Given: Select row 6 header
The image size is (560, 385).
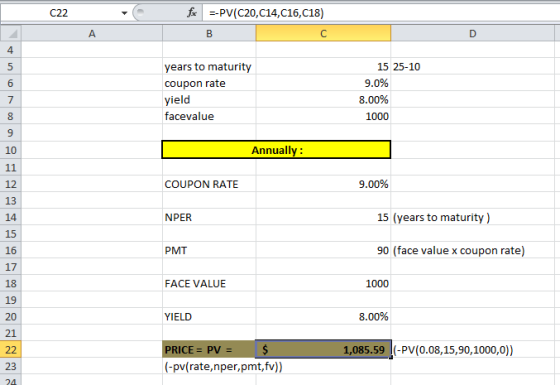Looking at the screenshot, I should [x=11, y=83].
